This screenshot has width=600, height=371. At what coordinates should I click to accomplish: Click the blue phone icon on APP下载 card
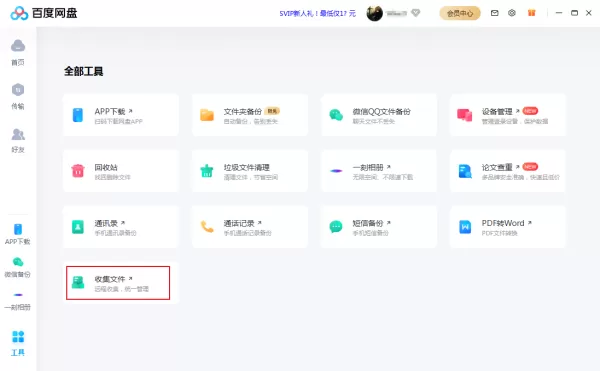[78, 115]
